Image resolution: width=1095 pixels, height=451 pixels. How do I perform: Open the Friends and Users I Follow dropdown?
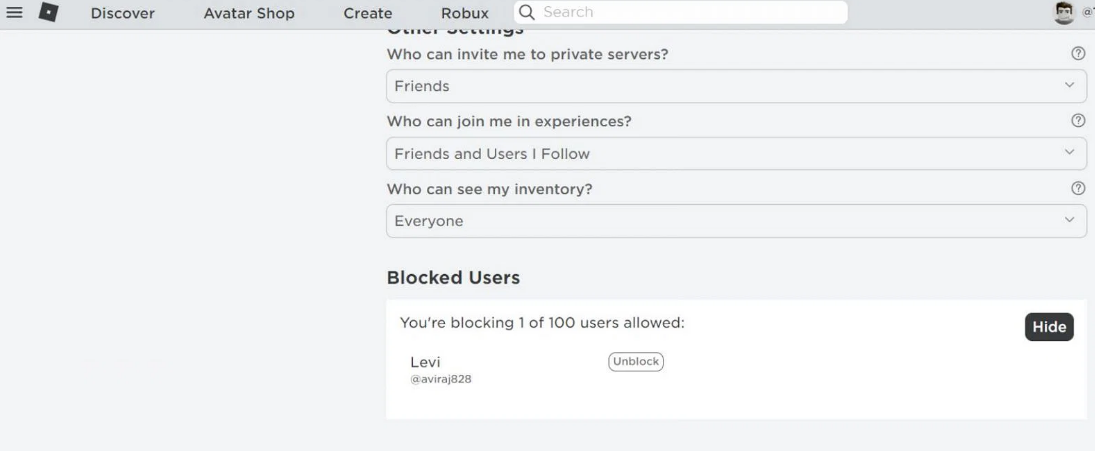pyautogui.click(x=736, y=154)
